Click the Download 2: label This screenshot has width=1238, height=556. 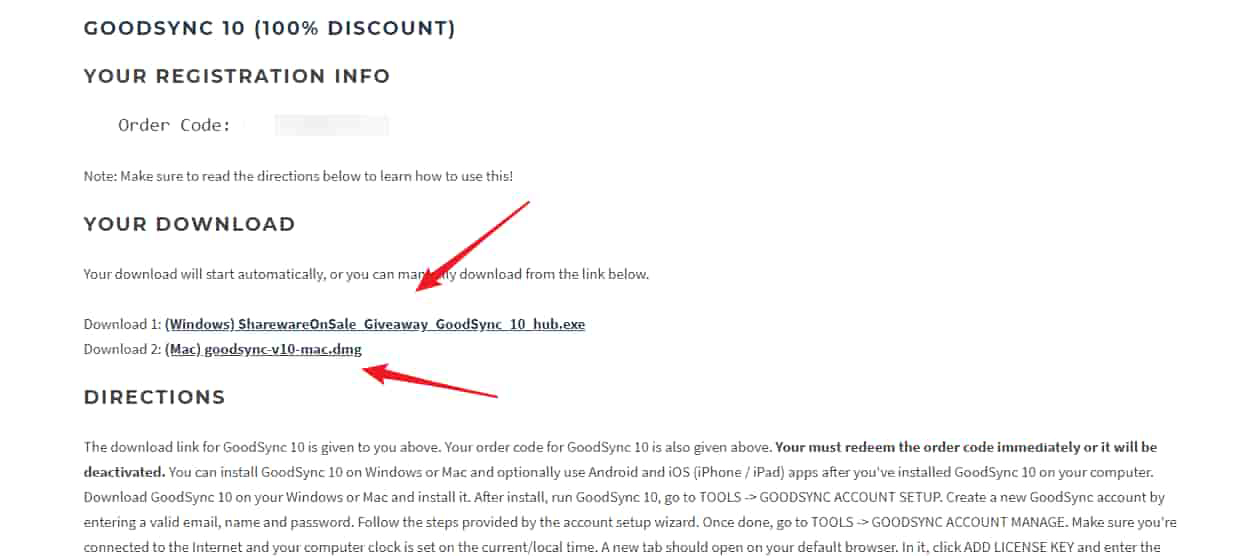122,349
